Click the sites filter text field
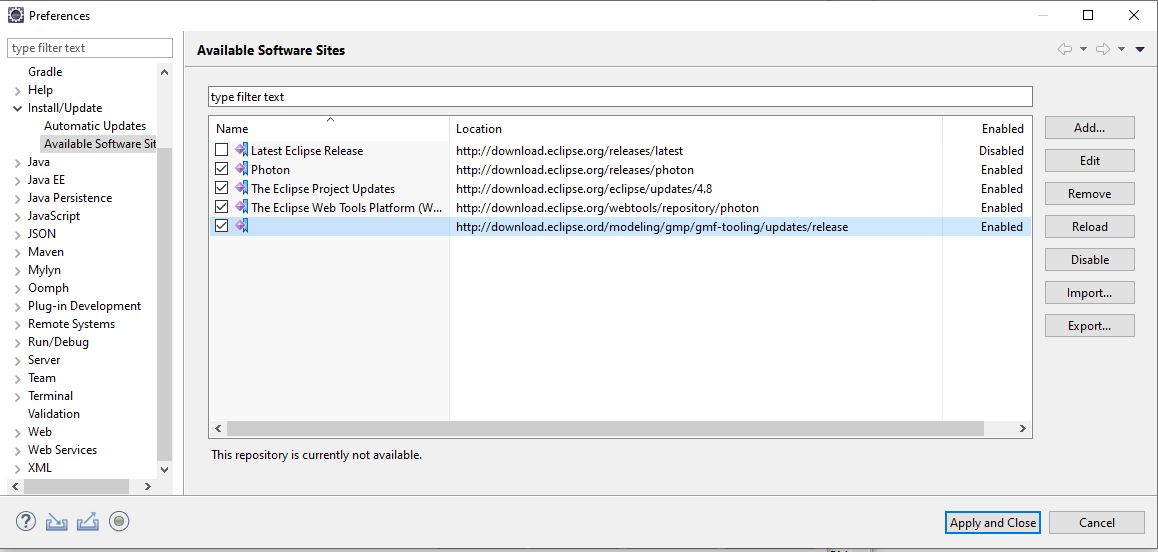This screenshot has width=1158, height=552. click(620, 97)
